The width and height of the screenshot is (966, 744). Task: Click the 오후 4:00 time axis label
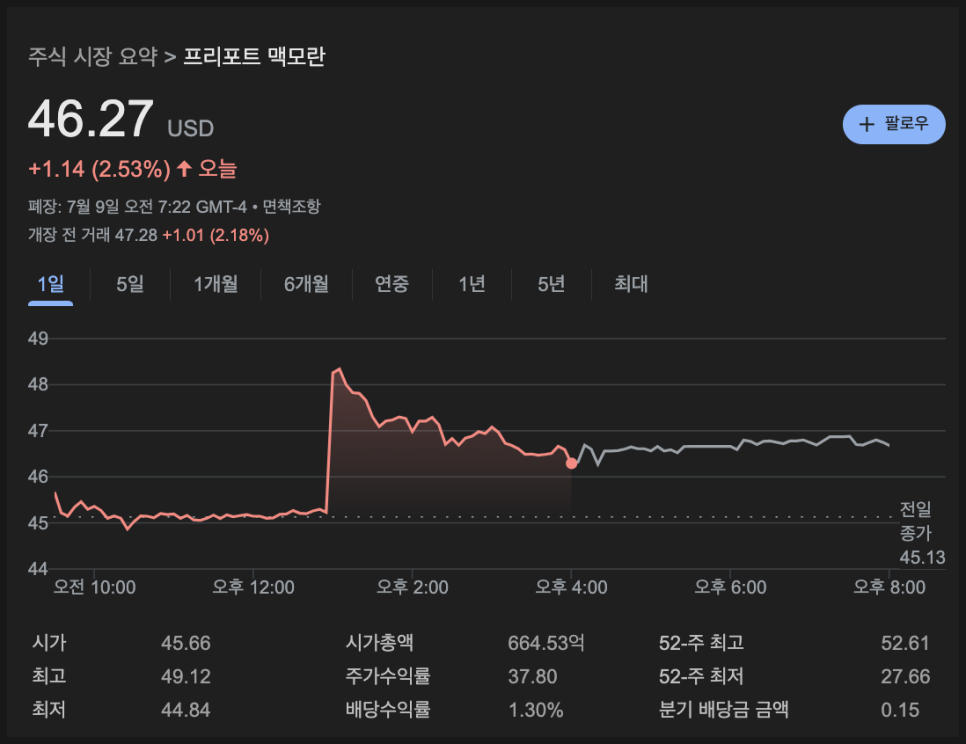click(x=571, y=587)
